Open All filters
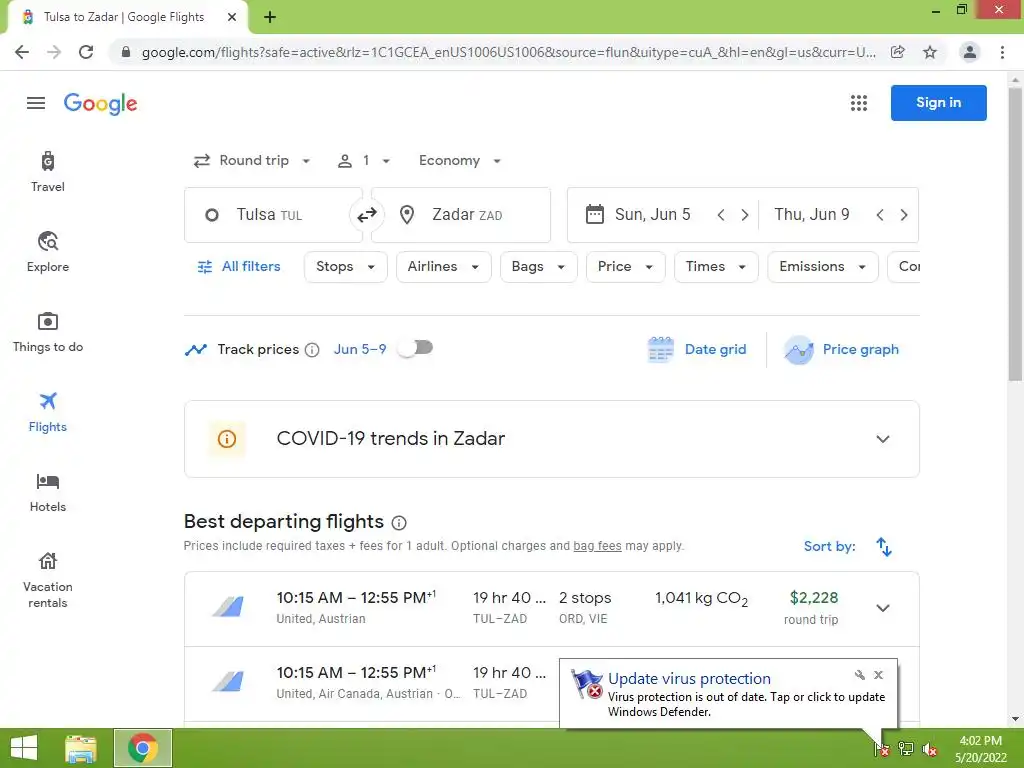This screenshot has height=768, width=1024. point(239,267)
